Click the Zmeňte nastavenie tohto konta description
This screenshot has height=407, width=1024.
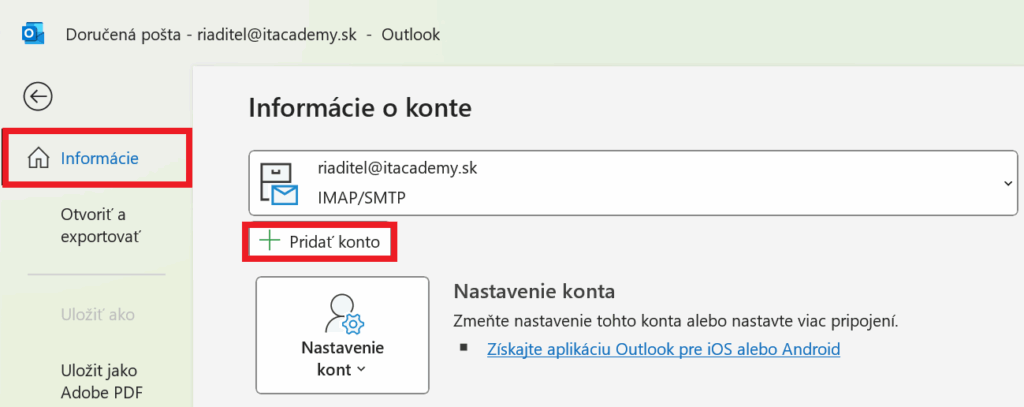pos(676,321)
